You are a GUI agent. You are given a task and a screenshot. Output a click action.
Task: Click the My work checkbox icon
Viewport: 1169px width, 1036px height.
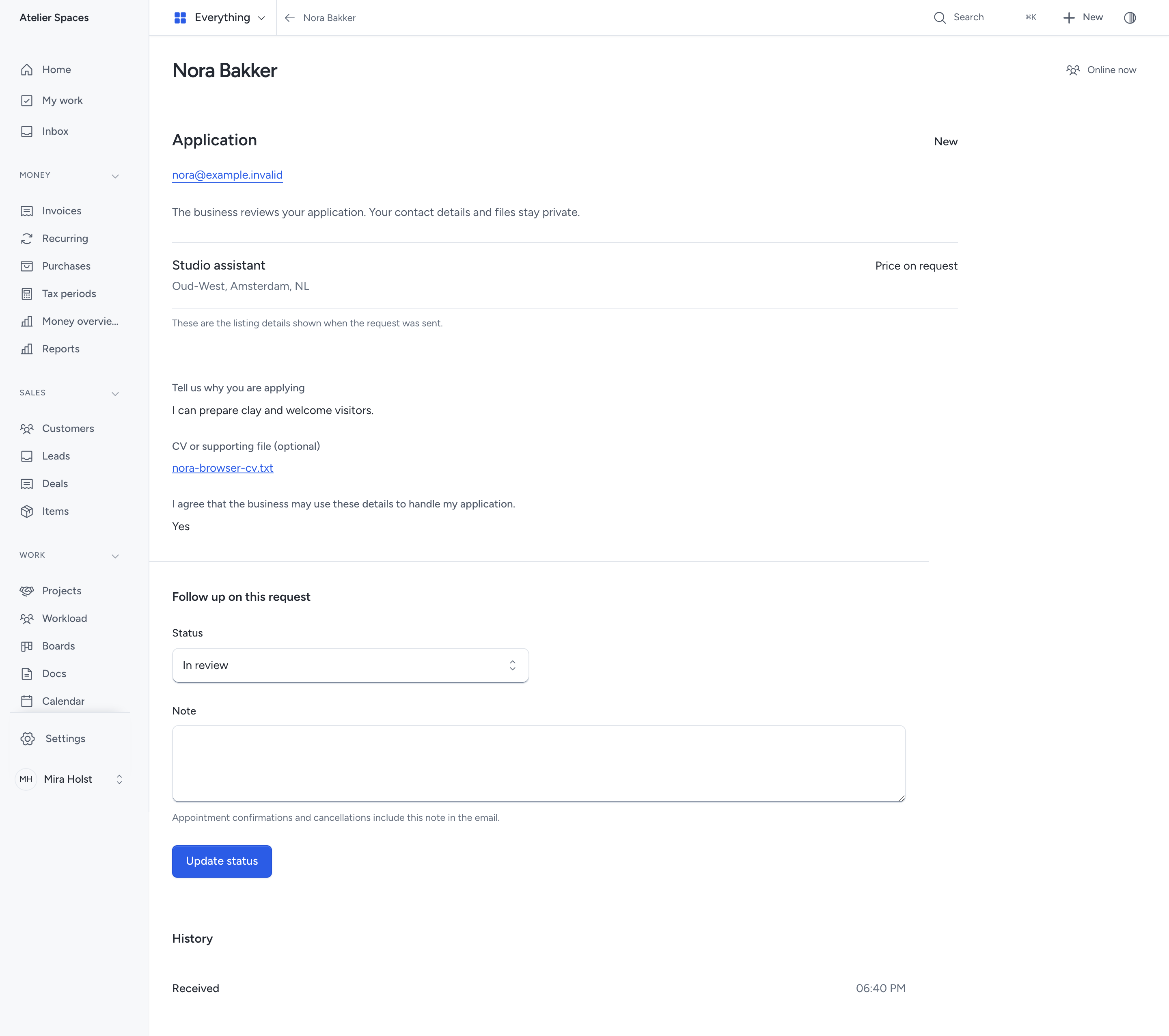click(27, 101)
